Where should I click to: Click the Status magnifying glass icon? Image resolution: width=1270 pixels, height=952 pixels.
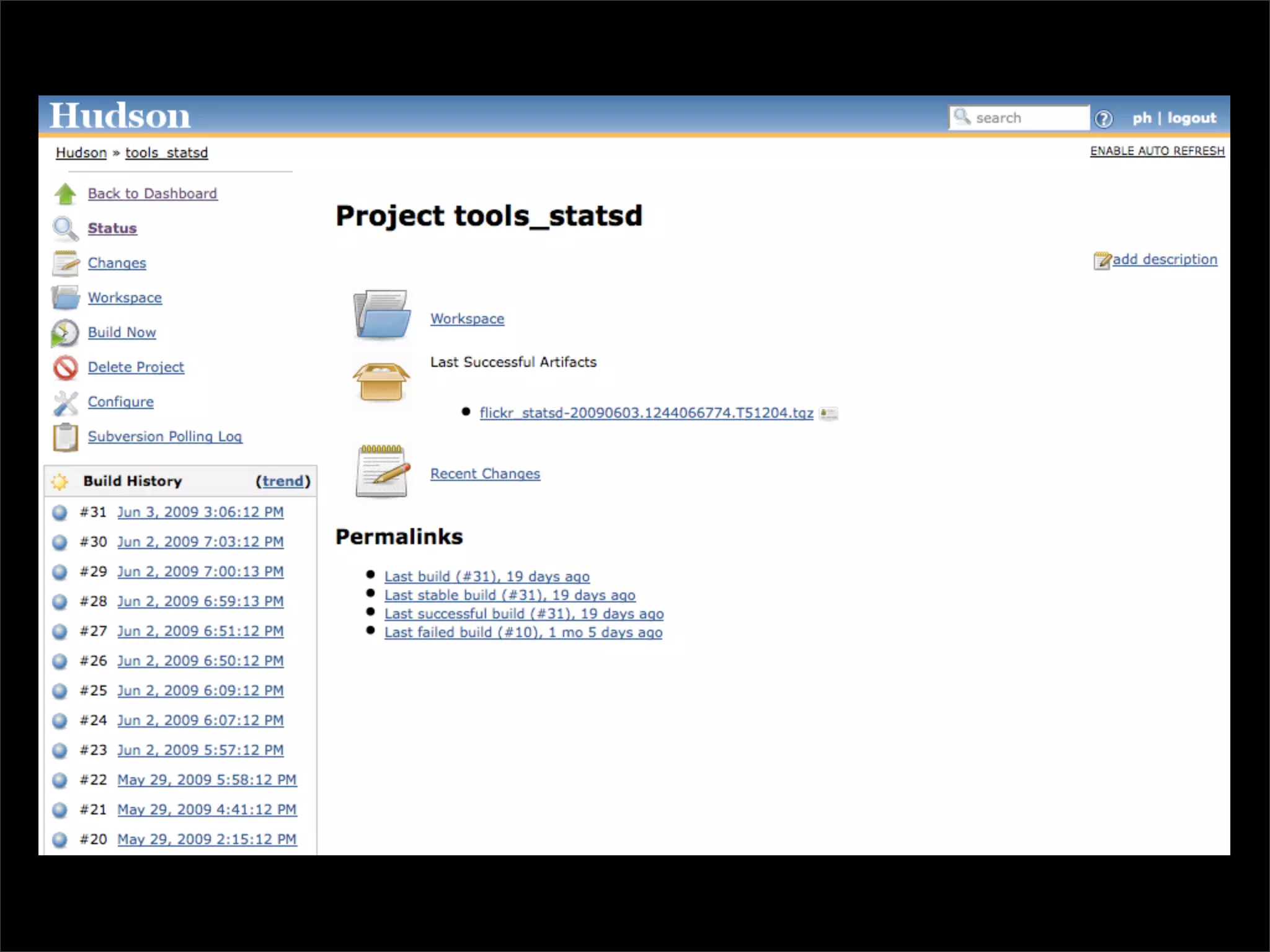coord(65,229)
